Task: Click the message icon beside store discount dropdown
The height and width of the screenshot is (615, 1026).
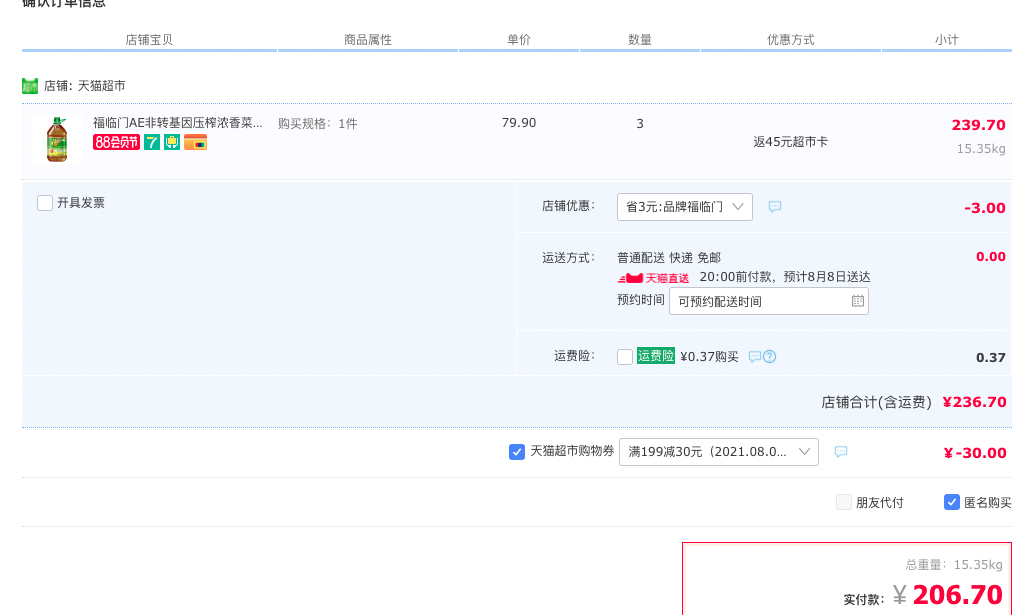Action: coord(775,207)
